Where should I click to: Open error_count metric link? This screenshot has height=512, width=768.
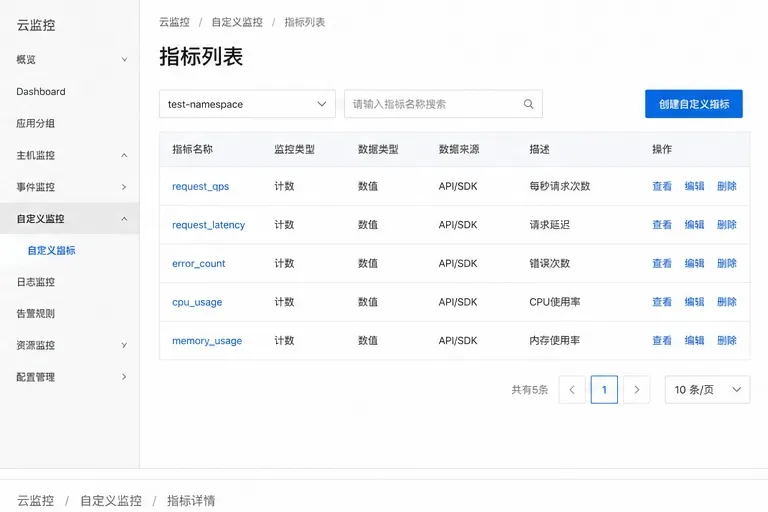198,264
